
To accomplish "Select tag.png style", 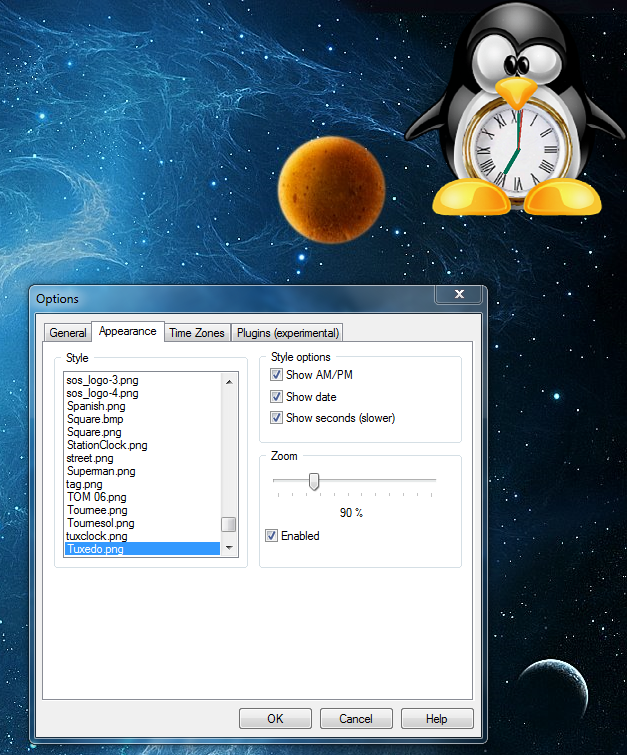I will coord(142,484).
